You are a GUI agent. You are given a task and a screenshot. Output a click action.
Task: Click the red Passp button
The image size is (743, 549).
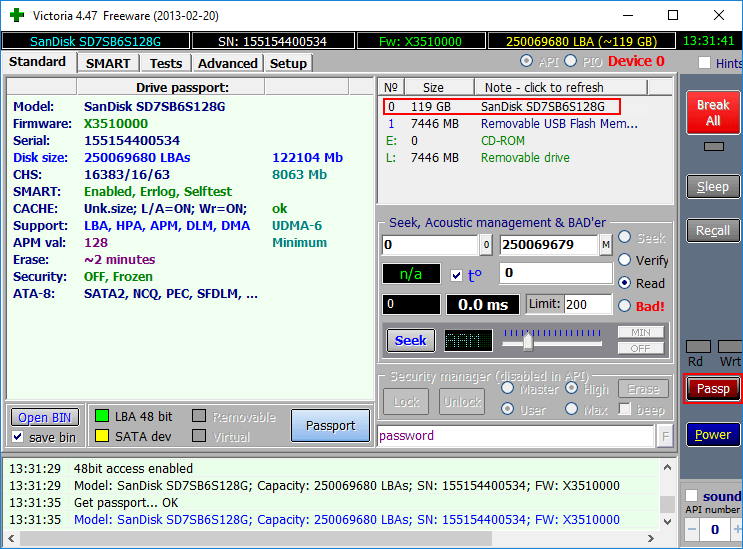(713, 389)
